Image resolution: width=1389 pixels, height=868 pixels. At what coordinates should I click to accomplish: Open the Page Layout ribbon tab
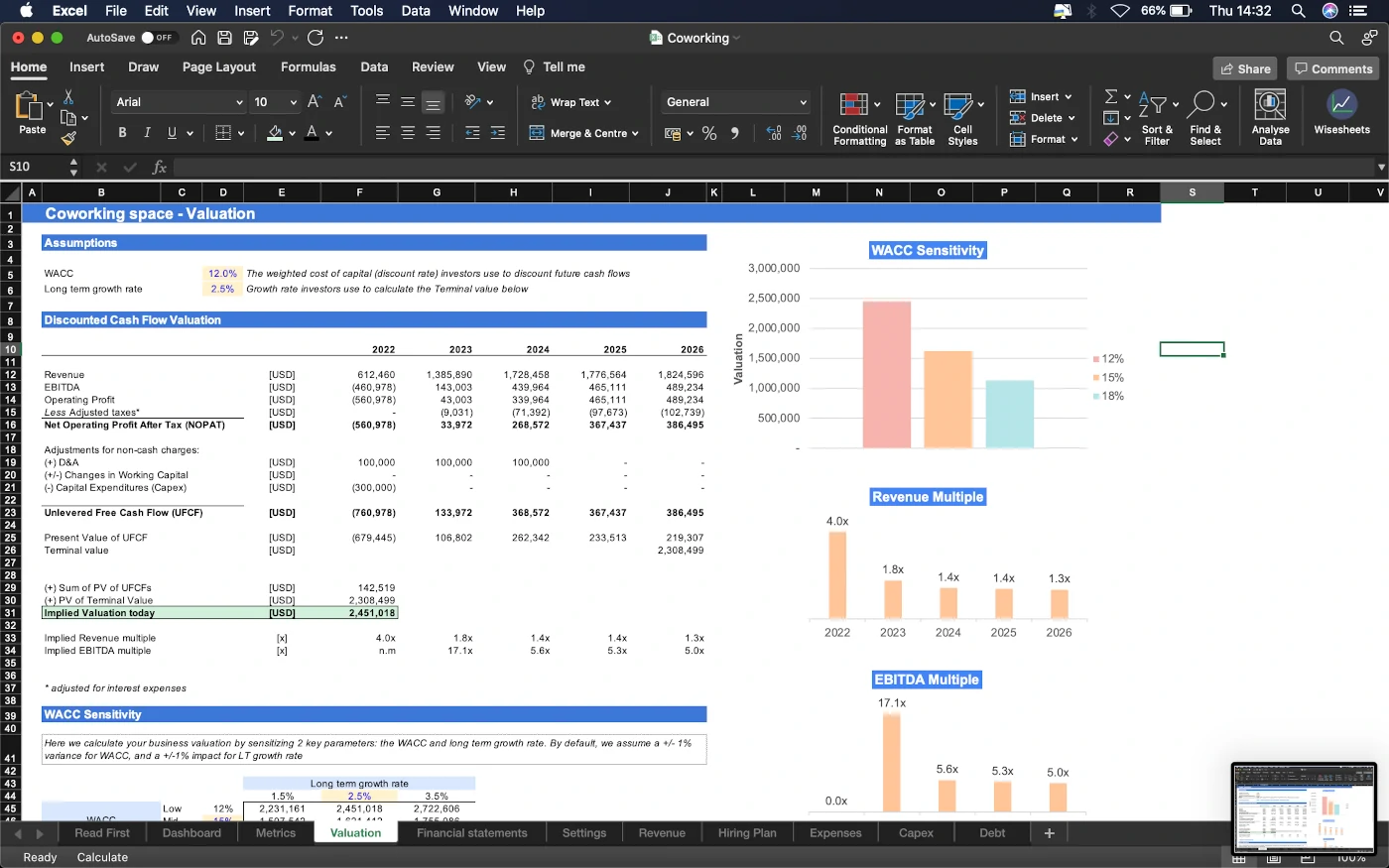[219, 66]
